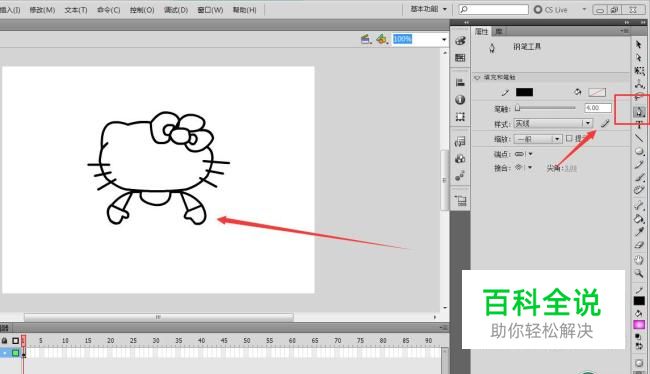The height and width of the screenshot is (374, 650).
Task: Select the Eraser tool
Action: click(639, 245)
